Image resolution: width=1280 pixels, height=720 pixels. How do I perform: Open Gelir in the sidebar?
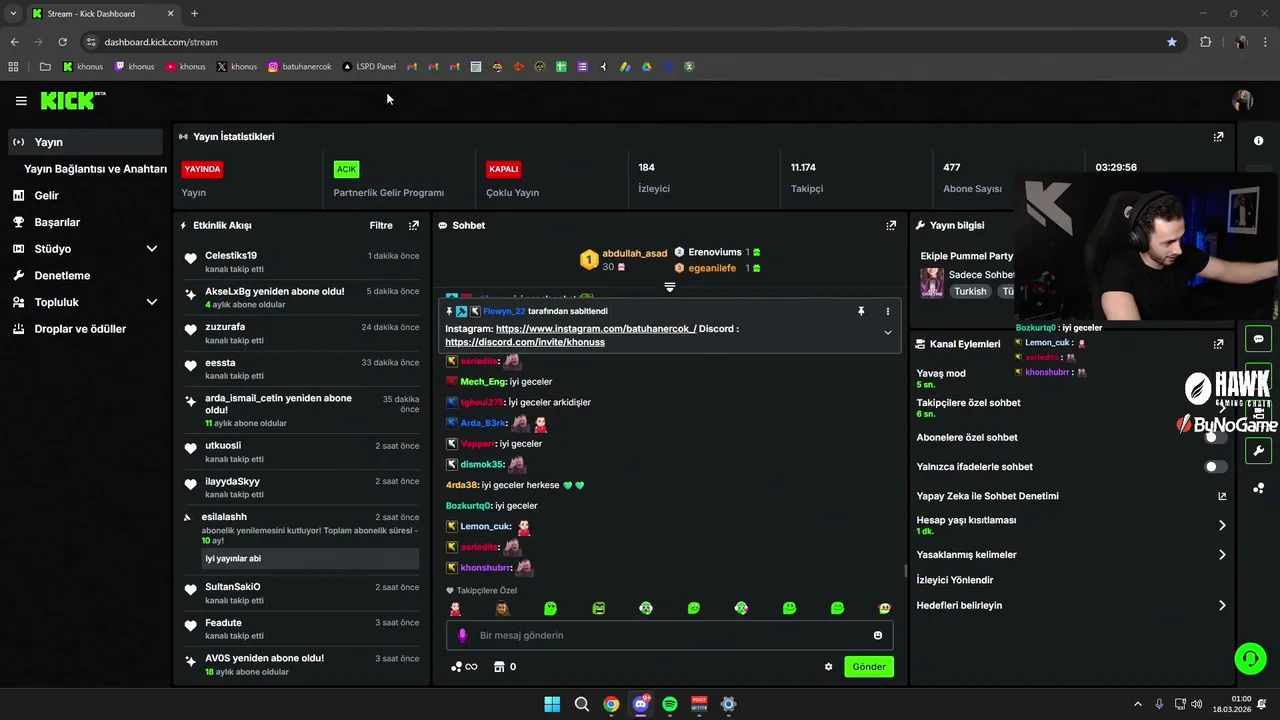point(46,196)
